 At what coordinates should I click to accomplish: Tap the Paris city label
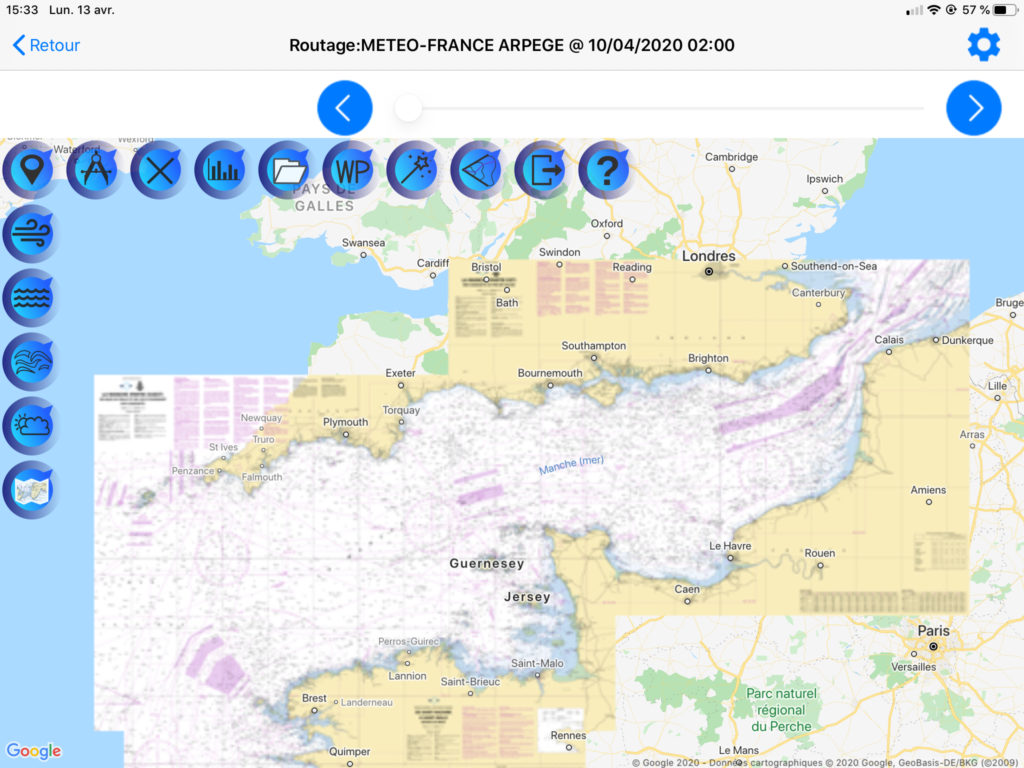tap(933, 631)
